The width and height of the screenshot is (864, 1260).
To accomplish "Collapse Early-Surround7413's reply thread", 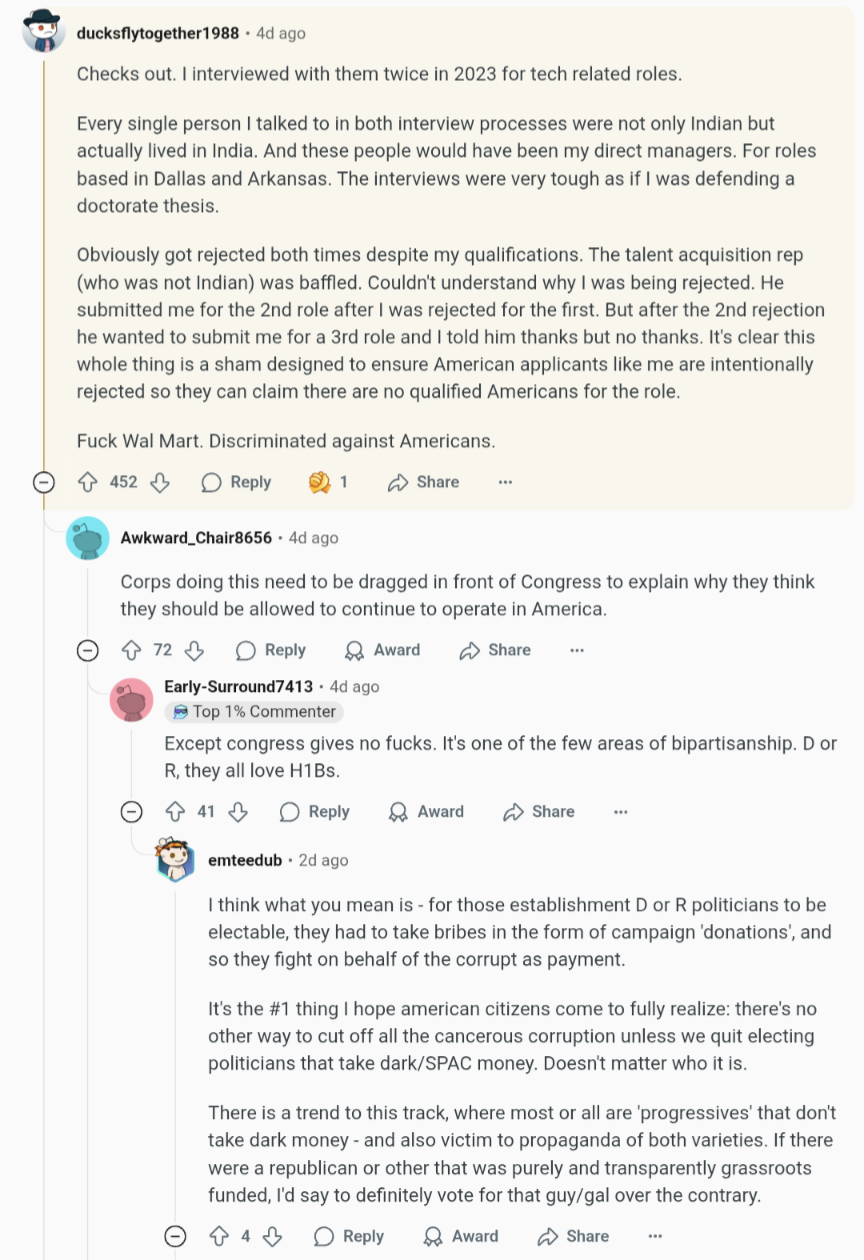I will point(132,812).
